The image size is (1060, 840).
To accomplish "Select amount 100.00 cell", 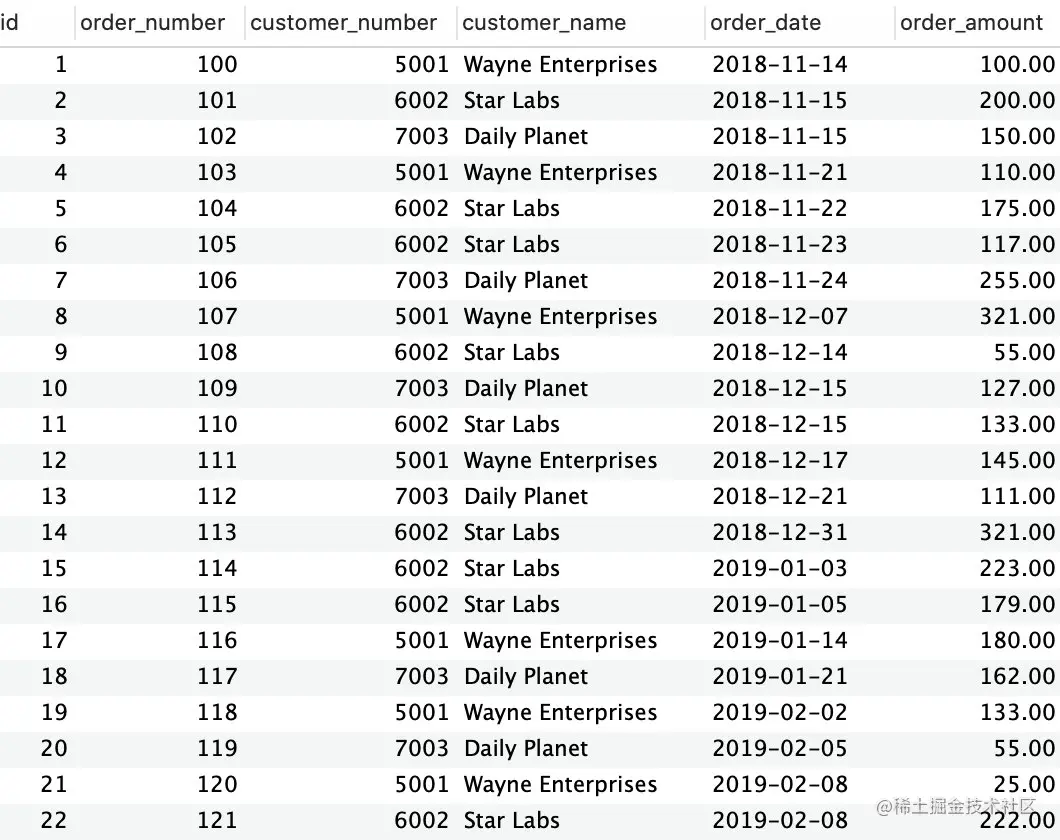I will pos(1017,64).
